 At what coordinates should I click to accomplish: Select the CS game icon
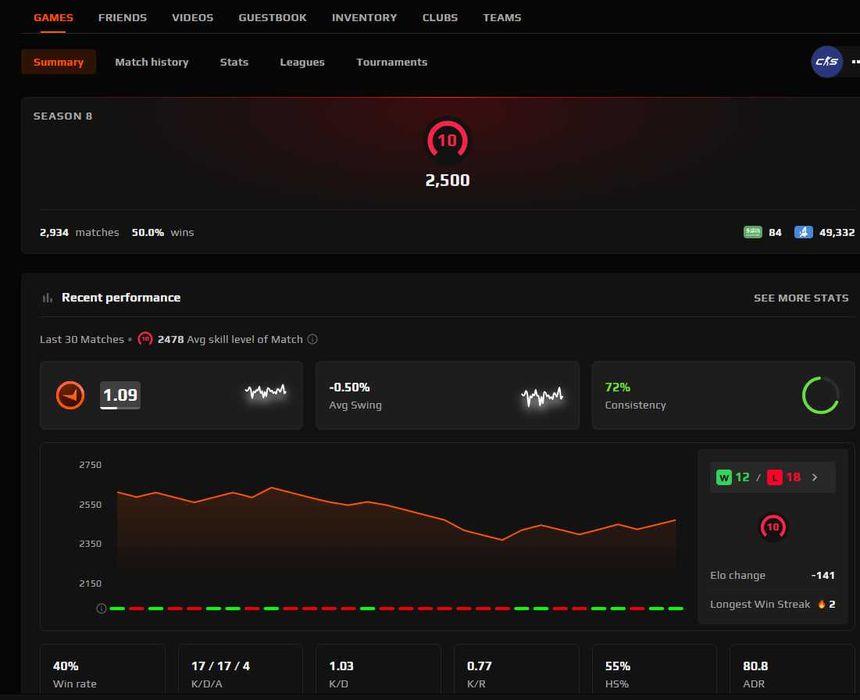pyautogui.click(x=827, y=61)
